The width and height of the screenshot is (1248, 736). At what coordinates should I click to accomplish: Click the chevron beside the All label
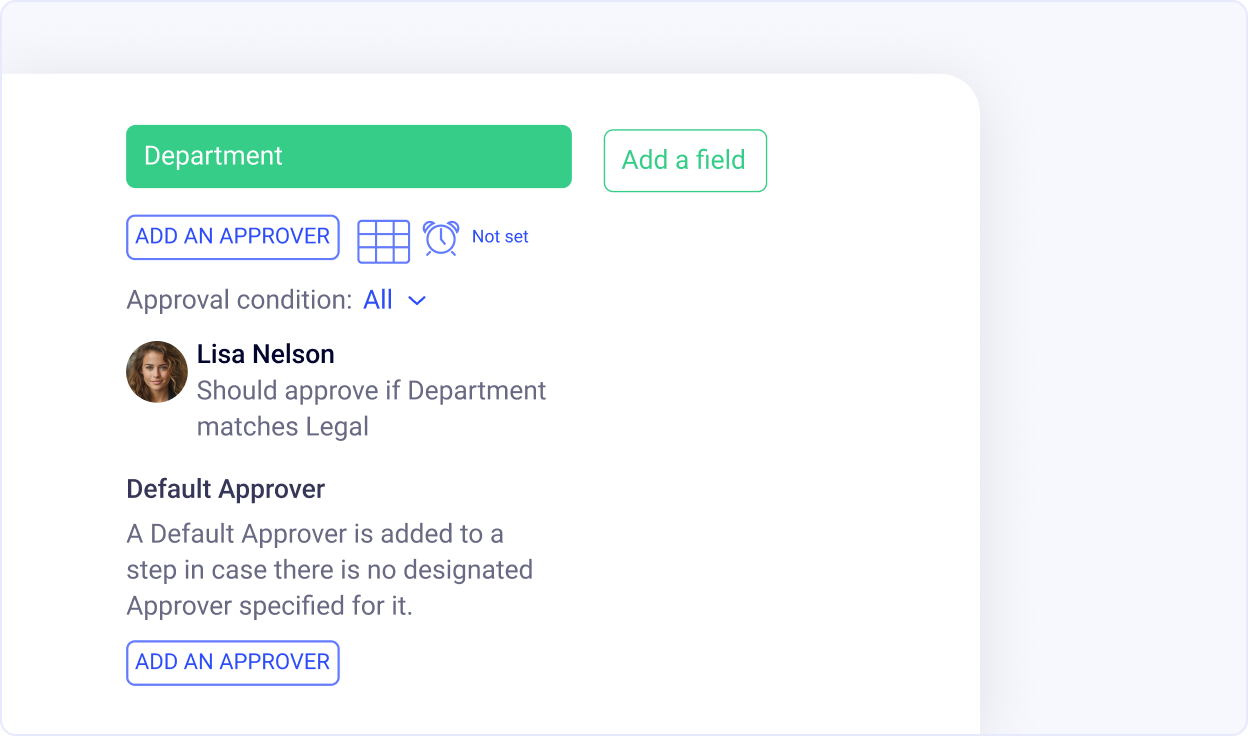tap(417, 301)
